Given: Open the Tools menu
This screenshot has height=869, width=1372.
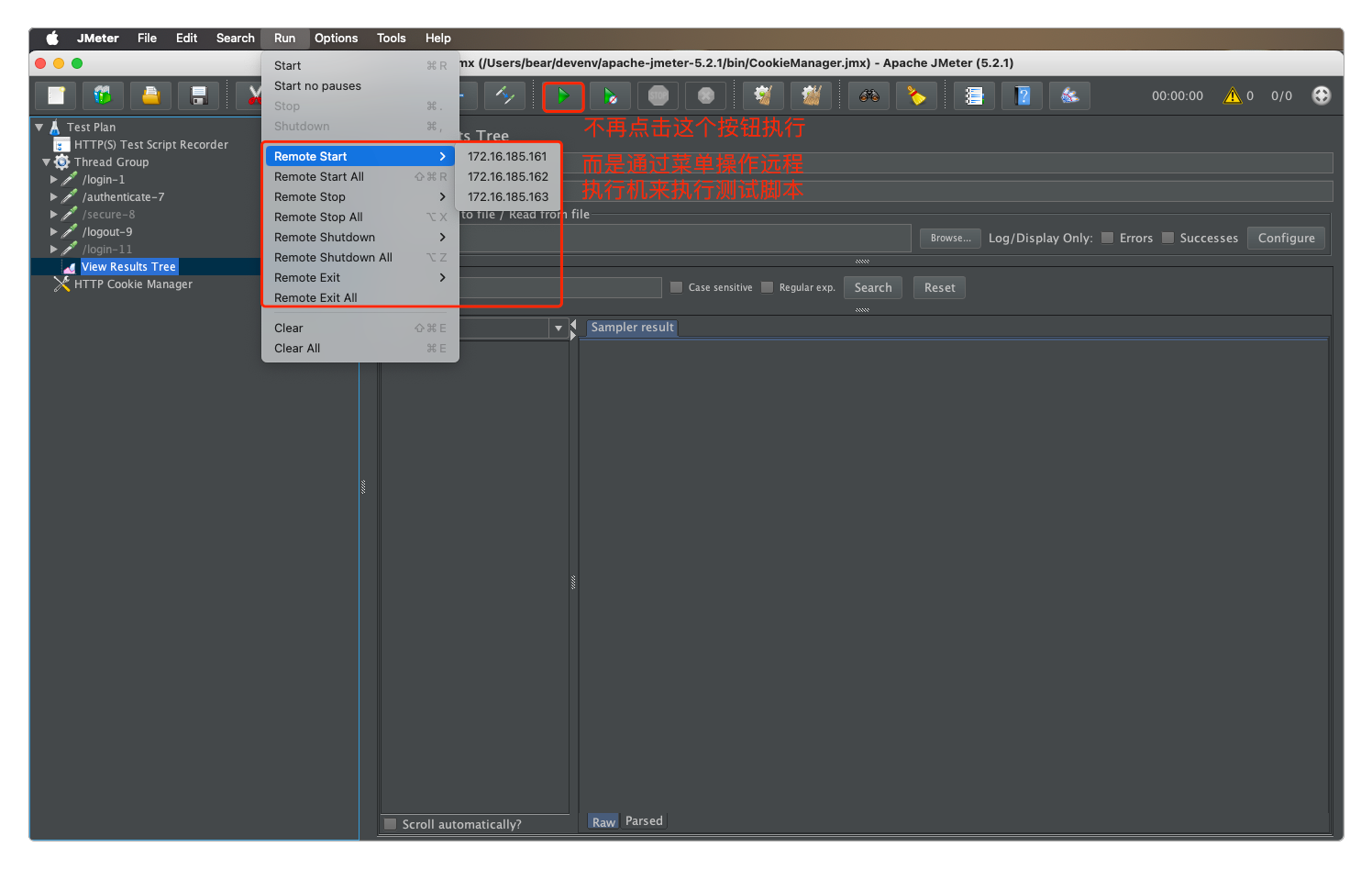Looking at the screenshot, I should [391, 38].
